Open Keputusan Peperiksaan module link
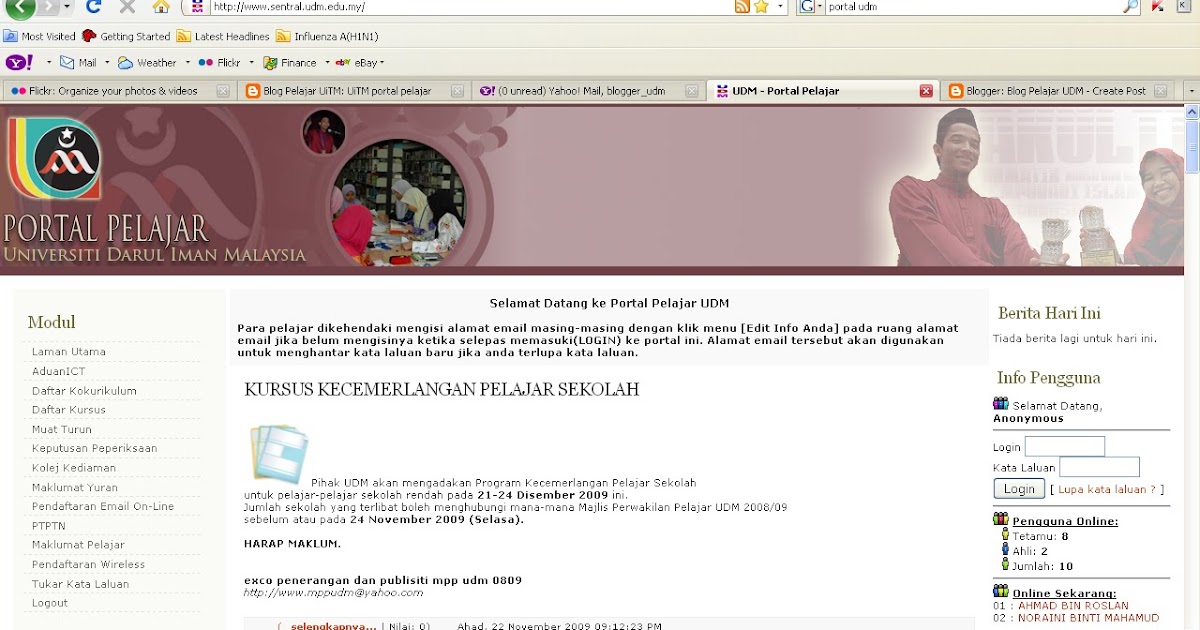 point(94,448)
